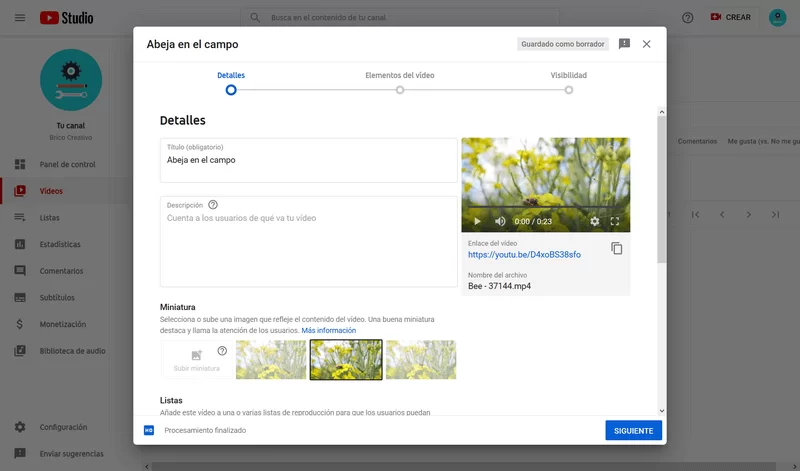800x471 pixels.
Task: Open the youtu.be video link
Action: click(x=524, y=255)
